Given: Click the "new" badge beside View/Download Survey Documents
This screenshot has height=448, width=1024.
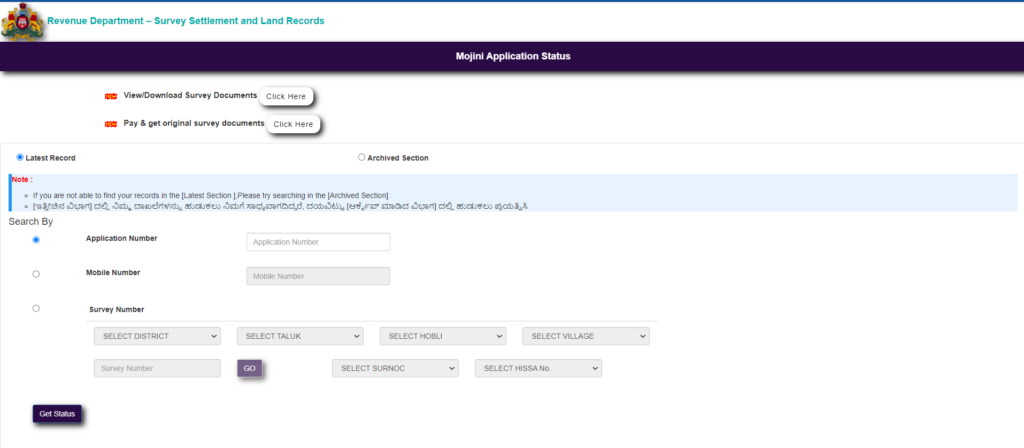Looking at the screenshot, I should [111, 97].
